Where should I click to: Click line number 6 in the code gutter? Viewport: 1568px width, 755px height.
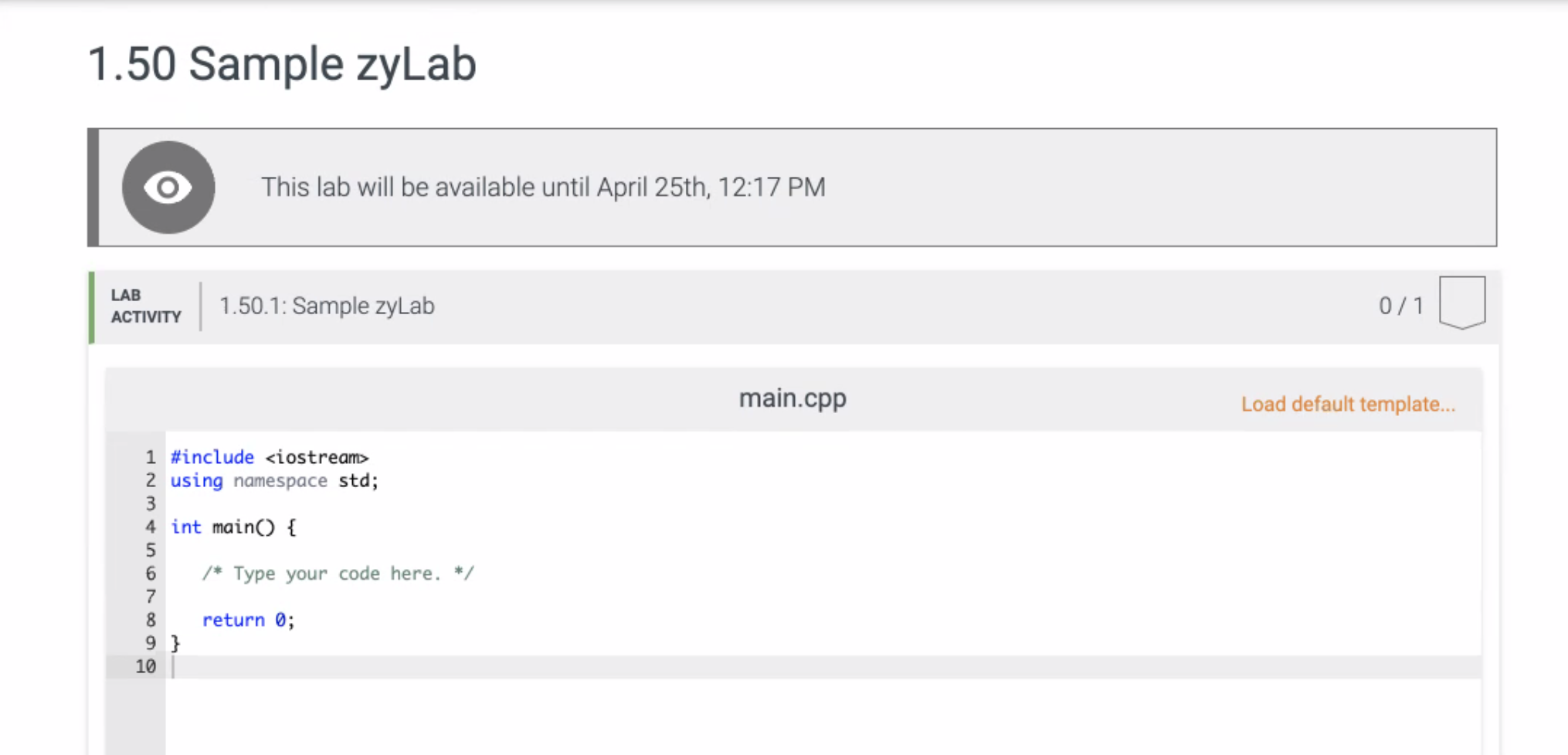click(150, 574)
